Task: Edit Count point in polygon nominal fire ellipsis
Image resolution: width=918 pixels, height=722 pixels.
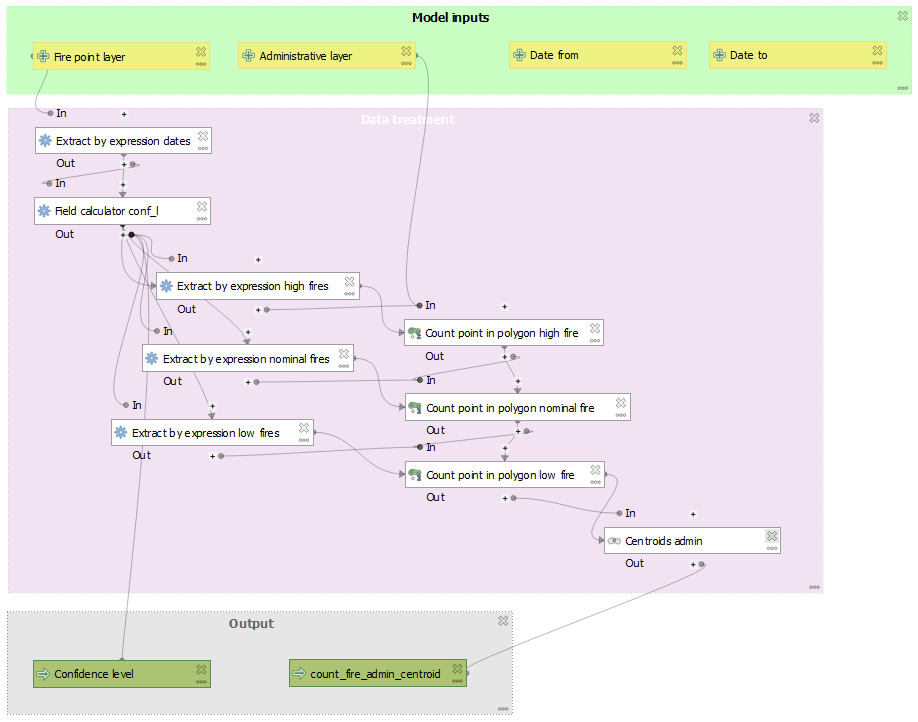Action: 621,415
